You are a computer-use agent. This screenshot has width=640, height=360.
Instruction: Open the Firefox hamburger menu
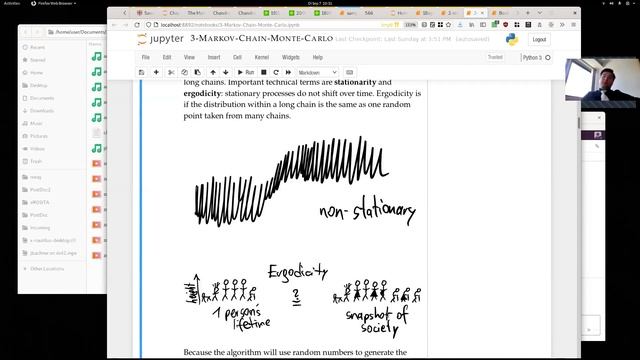573,25
